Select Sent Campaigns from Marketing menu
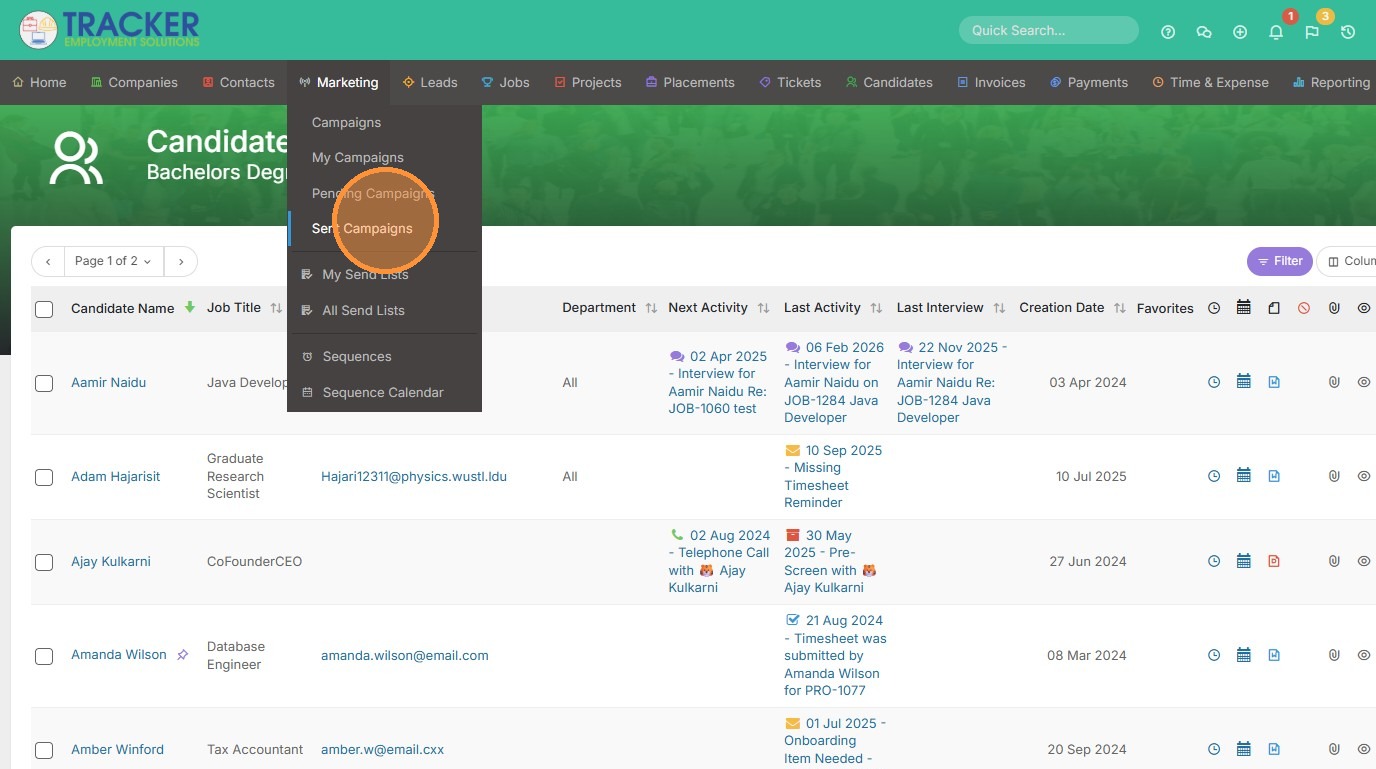Viewport: 1376px width, 769px height. pos(362,228)
